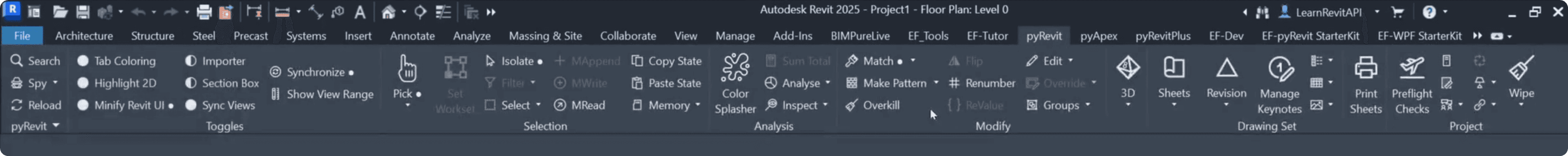
Task: Click the Isolate selection tool
Action: coord(514,61)
